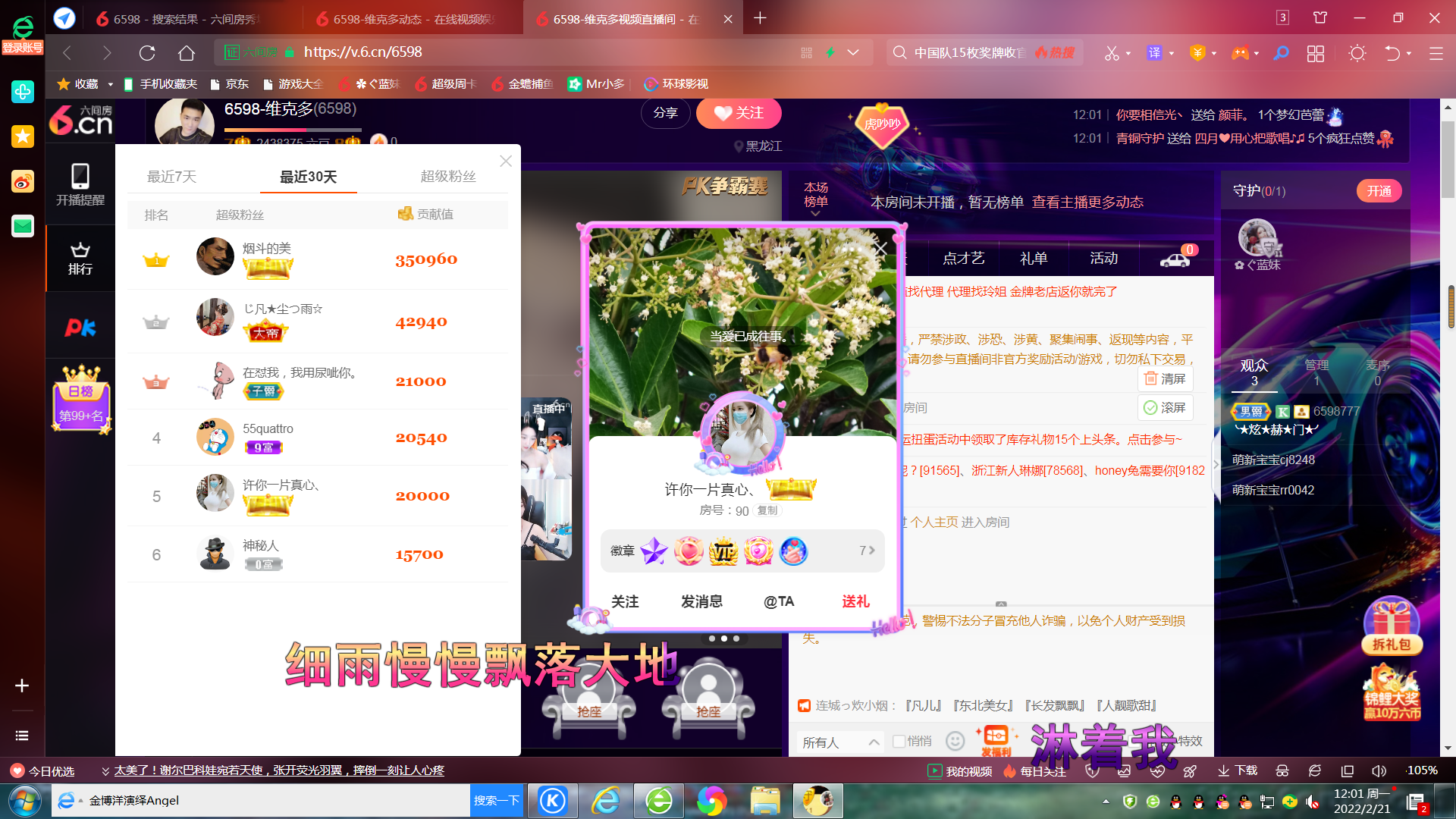
Task: Open the 收藏 bookmarks dropdown arrow
Action: point(111,84)
